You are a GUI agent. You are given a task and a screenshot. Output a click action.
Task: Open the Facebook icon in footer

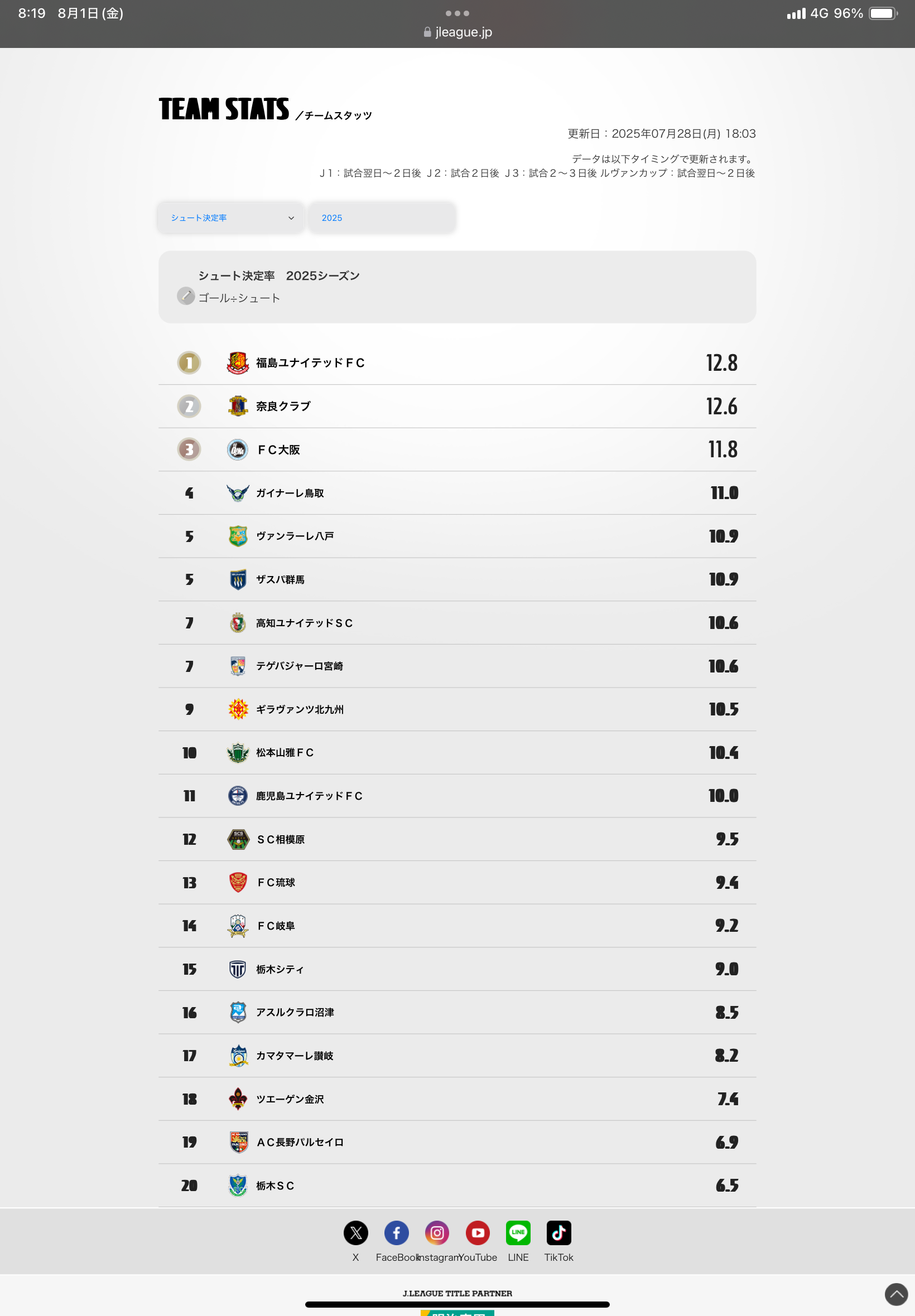tap(396, 1232)
